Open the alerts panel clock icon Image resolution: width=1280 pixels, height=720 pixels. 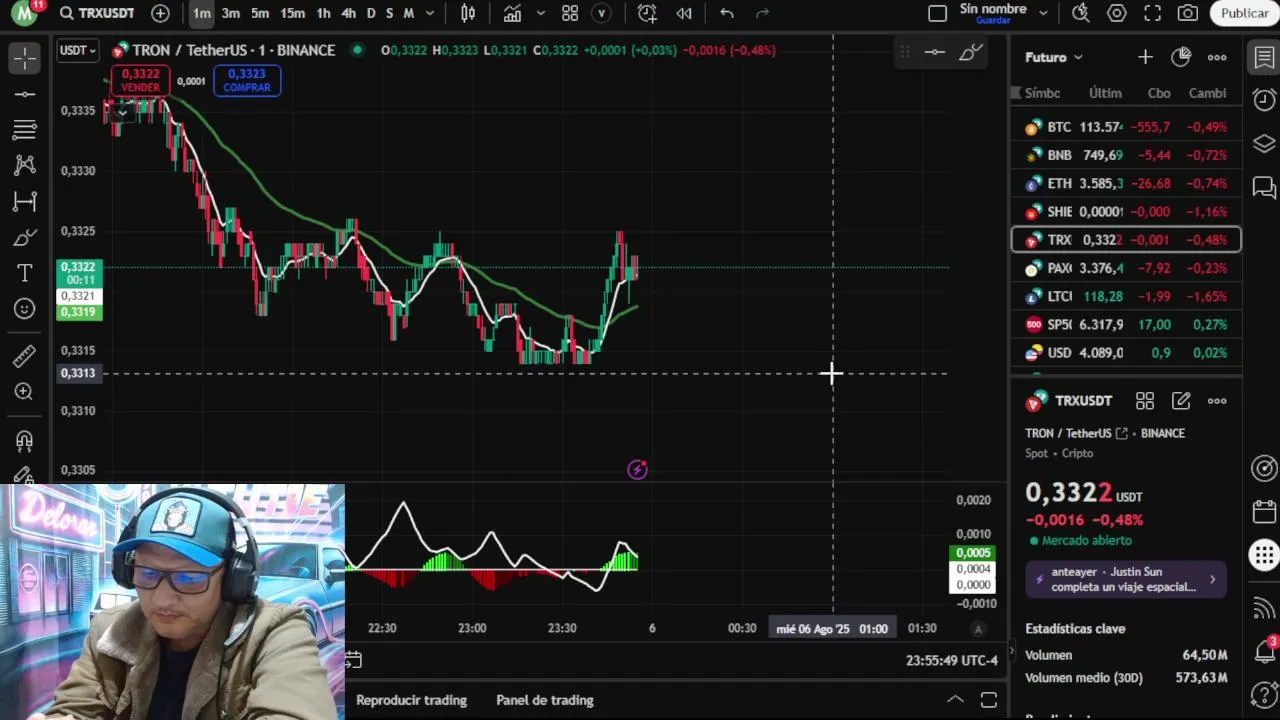1264,100
